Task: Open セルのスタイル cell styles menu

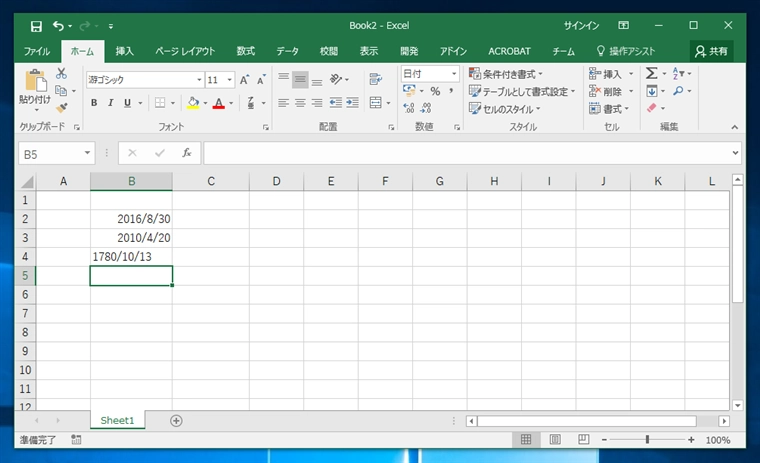Action: [x=505, y=109]
